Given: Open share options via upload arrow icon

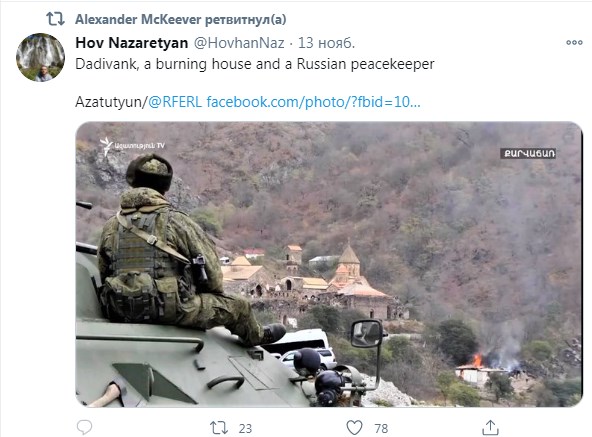Looking at the screenshot, I should pos(490,428).
